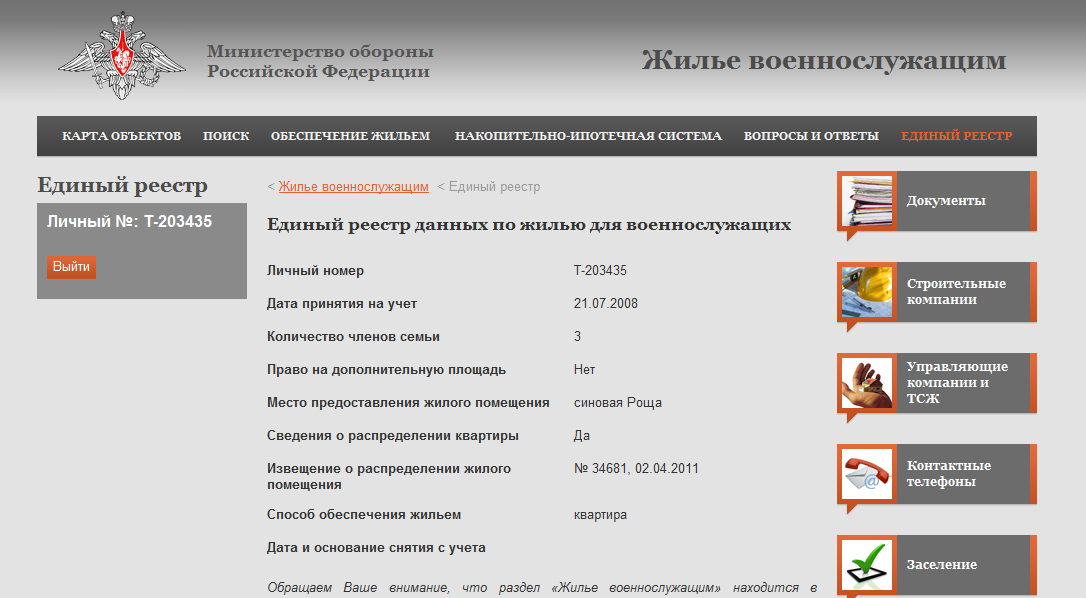
Task: Open Строительные компании sidebar label
Action: point(956,292)
